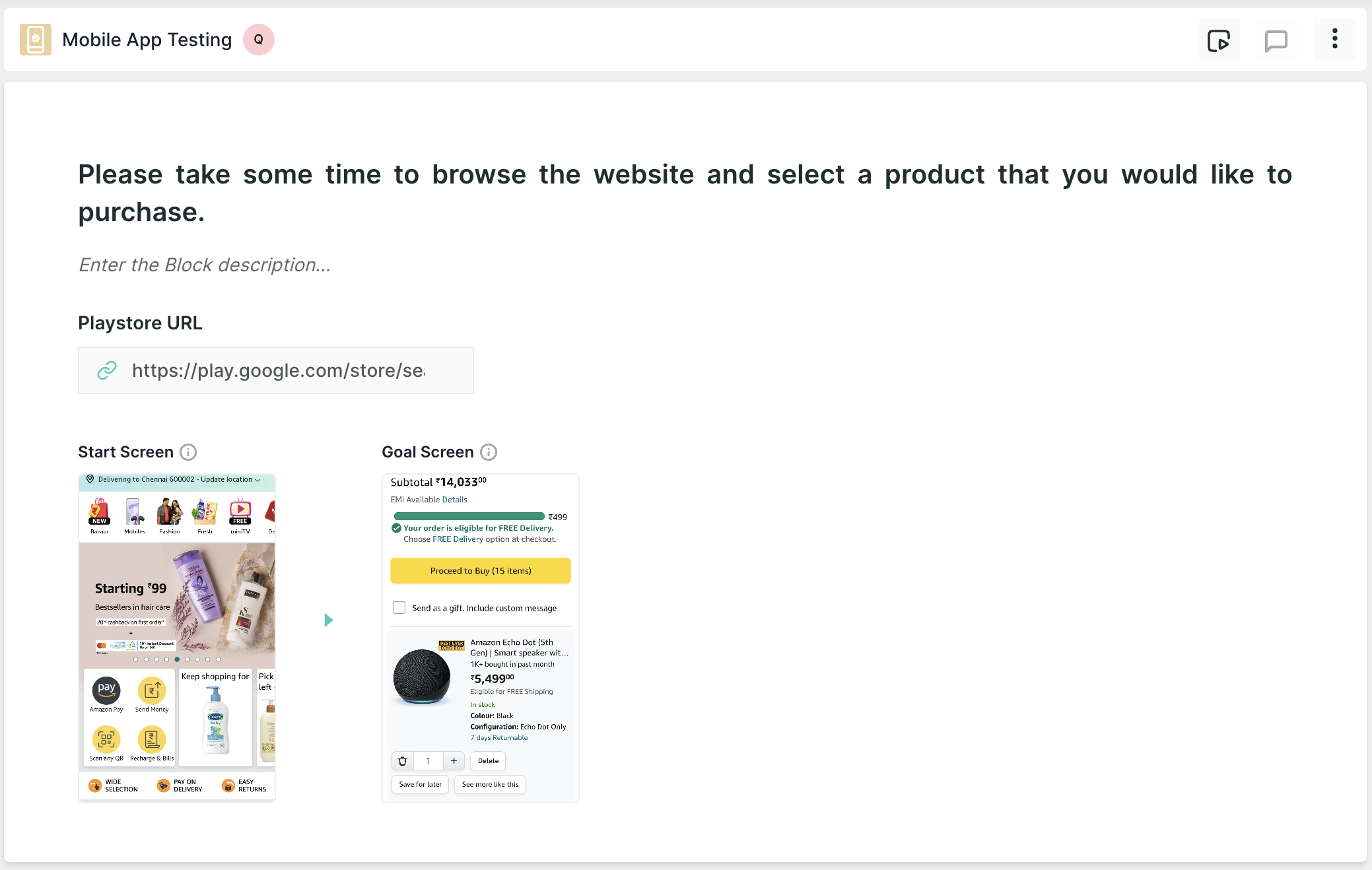This screenshot has height=870, width=1372.
Task: Click the Mobile App Testing block icon
Action: pyautogui.click(x=36, y=40)
